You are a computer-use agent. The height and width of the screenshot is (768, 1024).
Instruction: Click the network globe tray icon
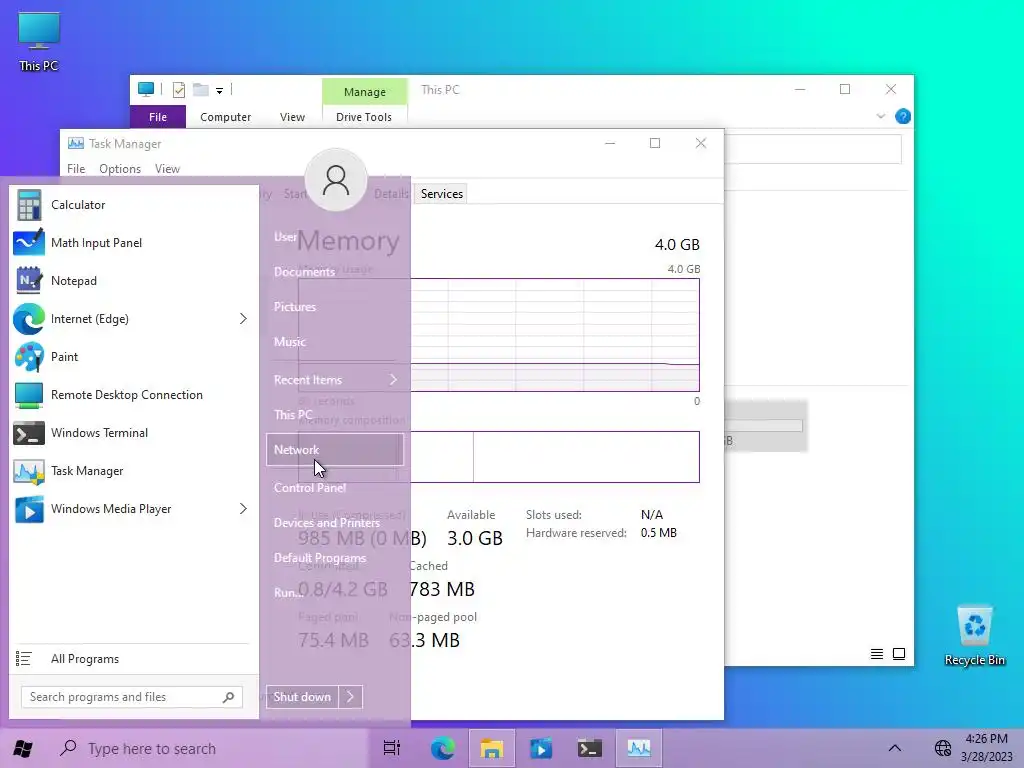942,748
